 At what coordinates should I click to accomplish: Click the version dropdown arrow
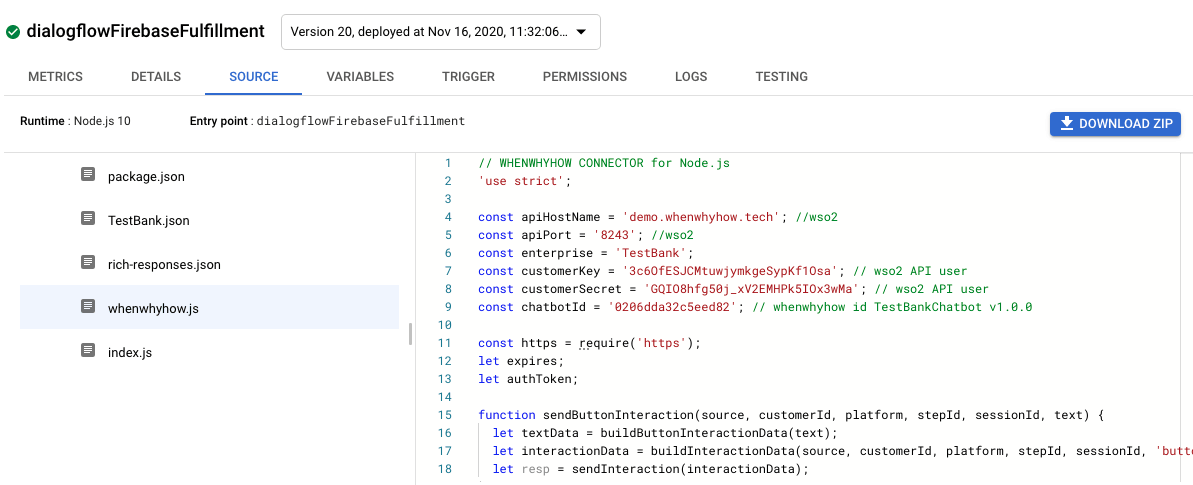click(x=581, y=32)
